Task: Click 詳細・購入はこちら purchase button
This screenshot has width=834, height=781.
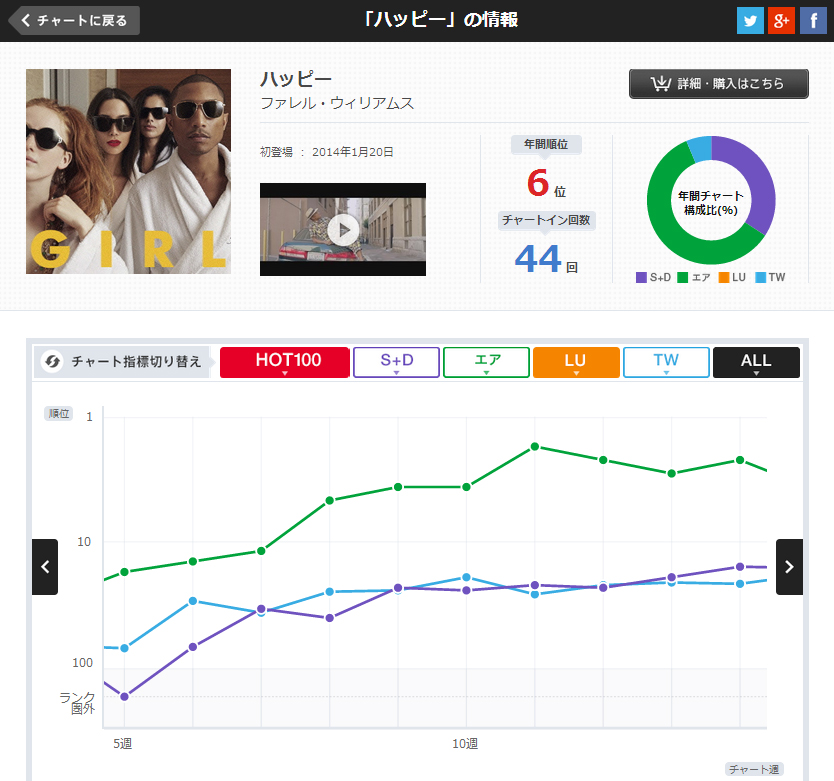Action: tap(718, 84)
